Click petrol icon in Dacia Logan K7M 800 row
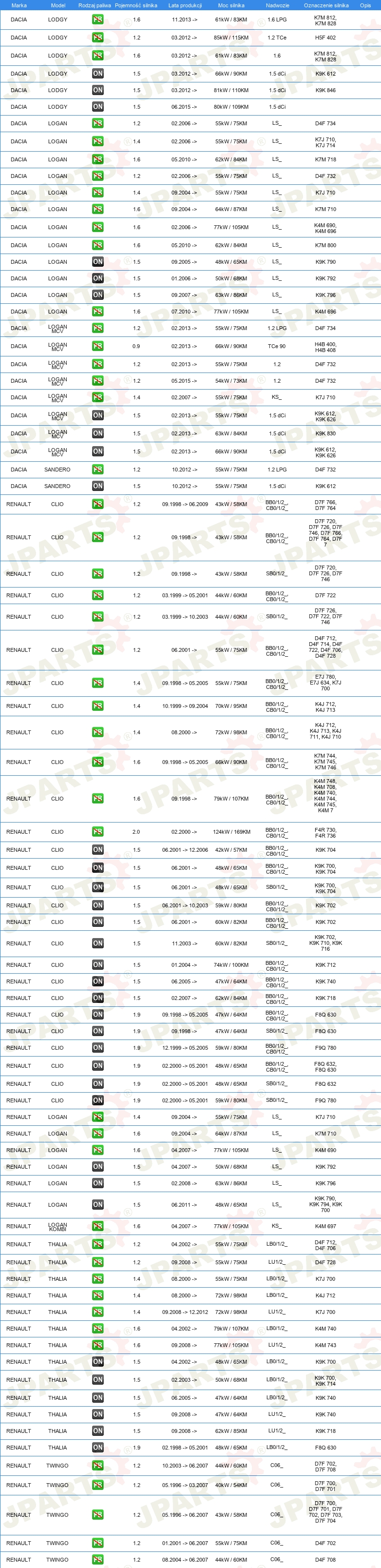 point(97,245)
